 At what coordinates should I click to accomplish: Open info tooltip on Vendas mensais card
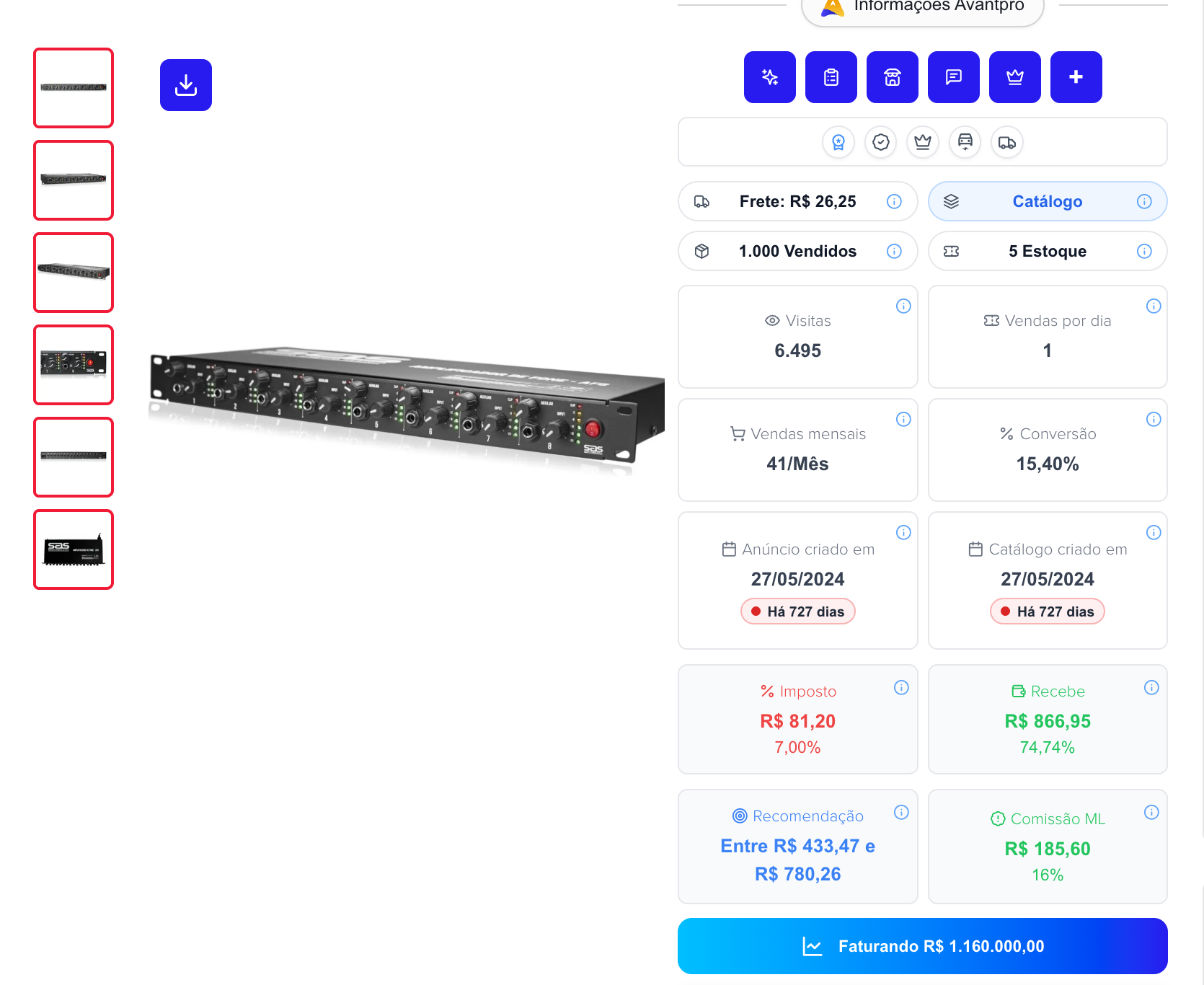click(x=903, y=419)
